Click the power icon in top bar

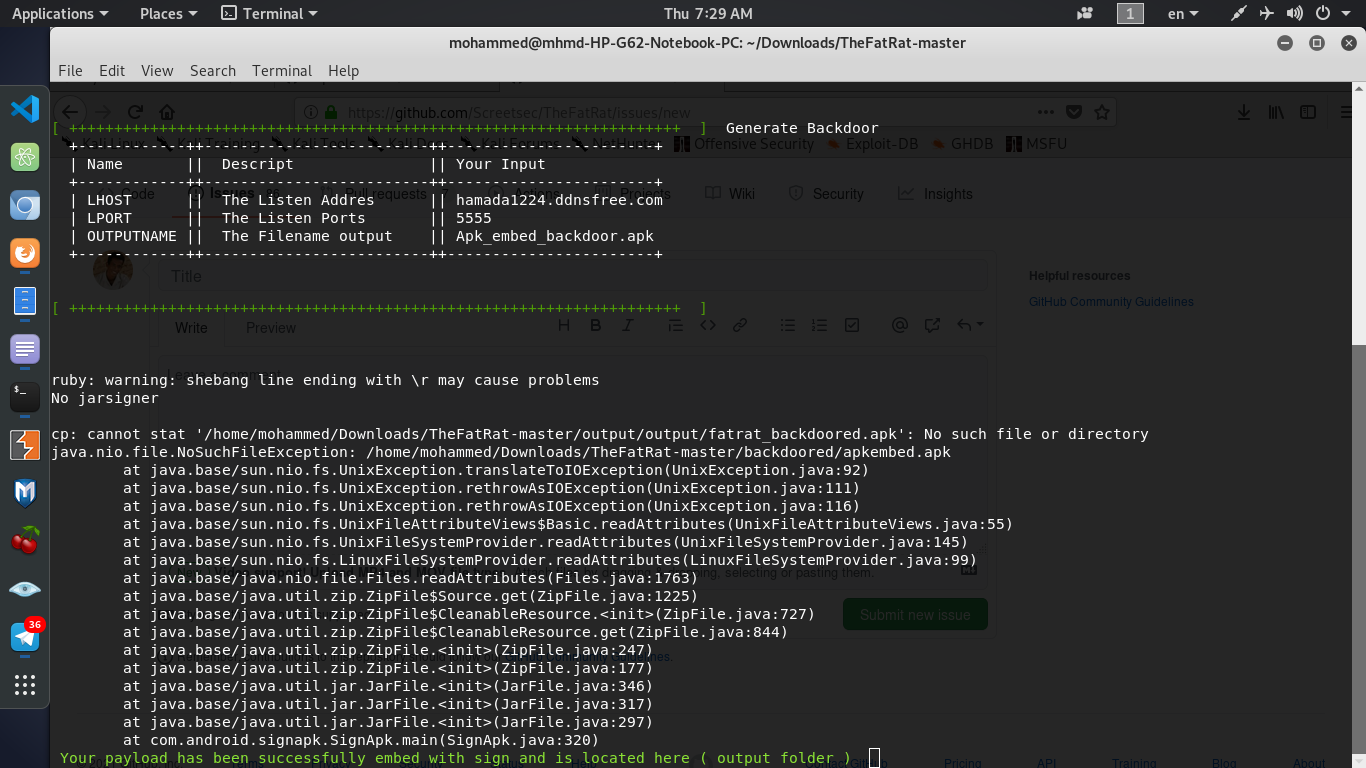click(1323, 14)
